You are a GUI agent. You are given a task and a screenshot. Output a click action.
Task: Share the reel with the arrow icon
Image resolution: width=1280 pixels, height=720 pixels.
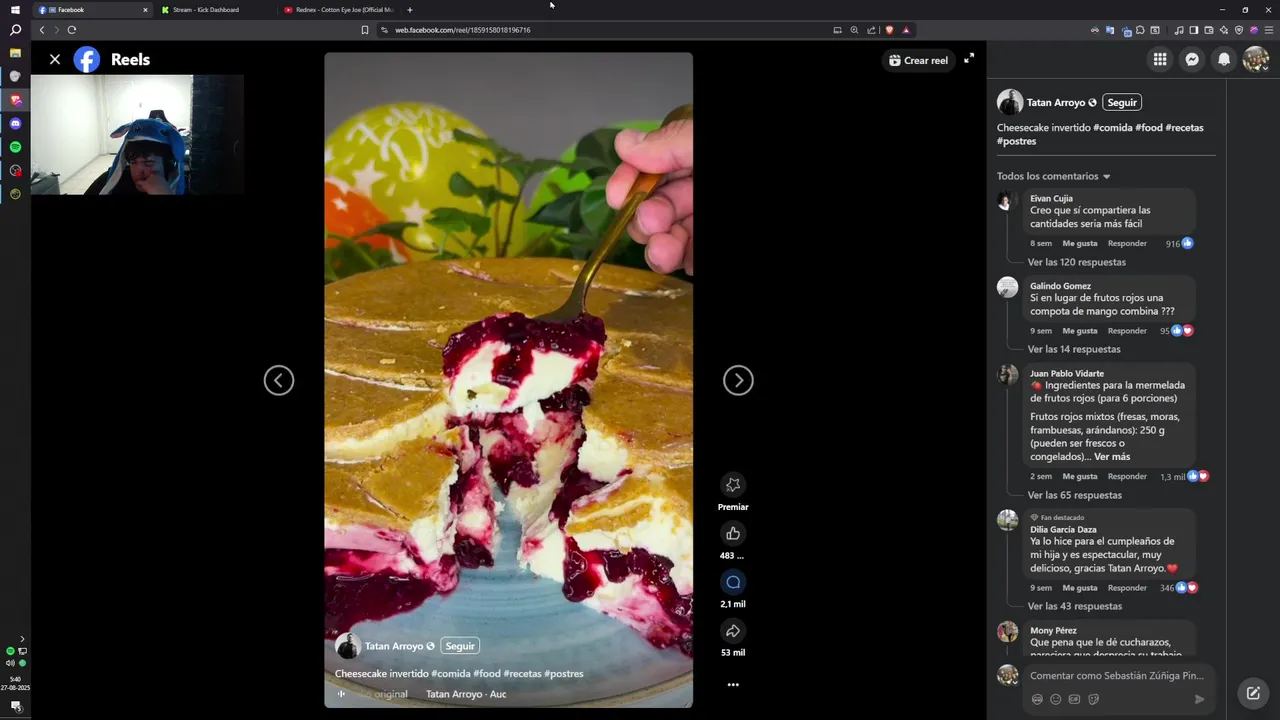point(733,631)
